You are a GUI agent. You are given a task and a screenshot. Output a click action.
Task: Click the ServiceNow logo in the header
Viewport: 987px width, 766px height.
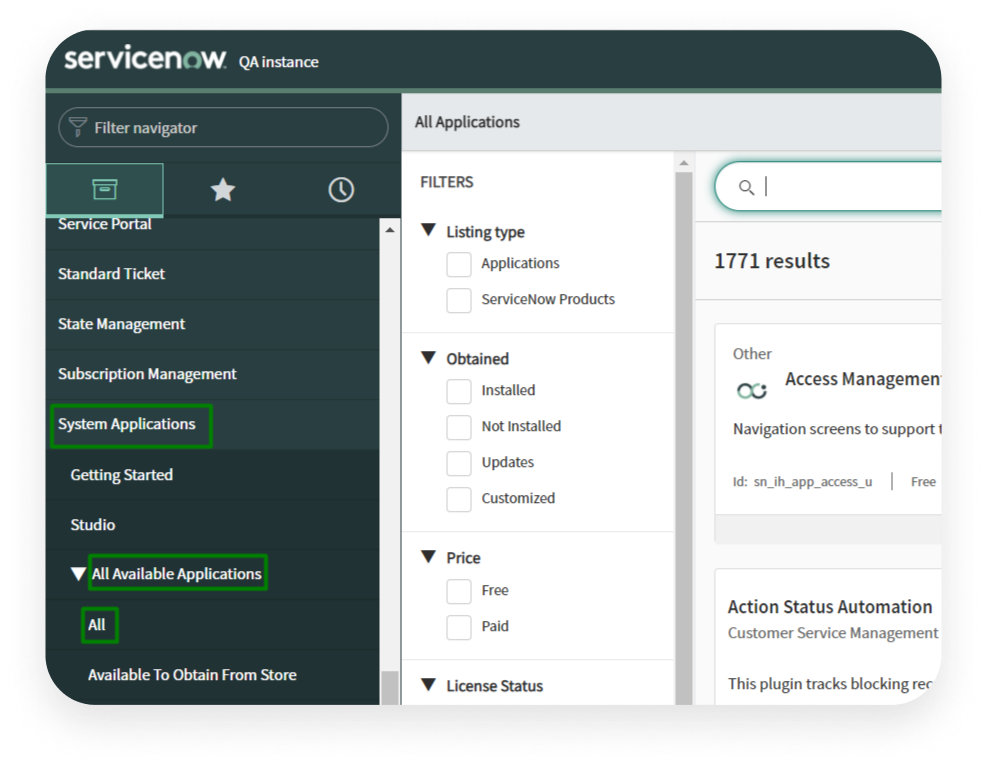[x=141, y=59]
